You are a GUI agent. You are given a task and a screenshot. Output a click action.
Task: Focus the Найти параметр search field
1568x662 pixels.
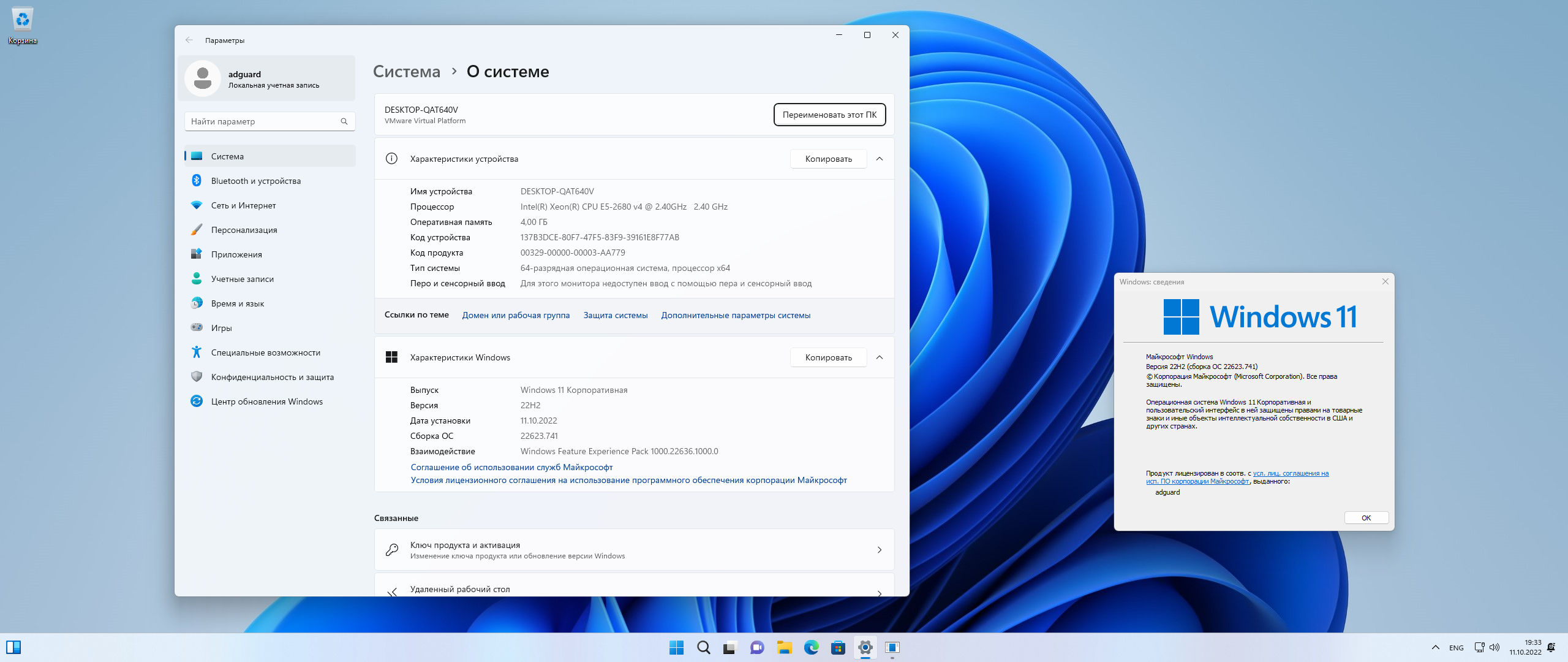click(x=269, y=121)
